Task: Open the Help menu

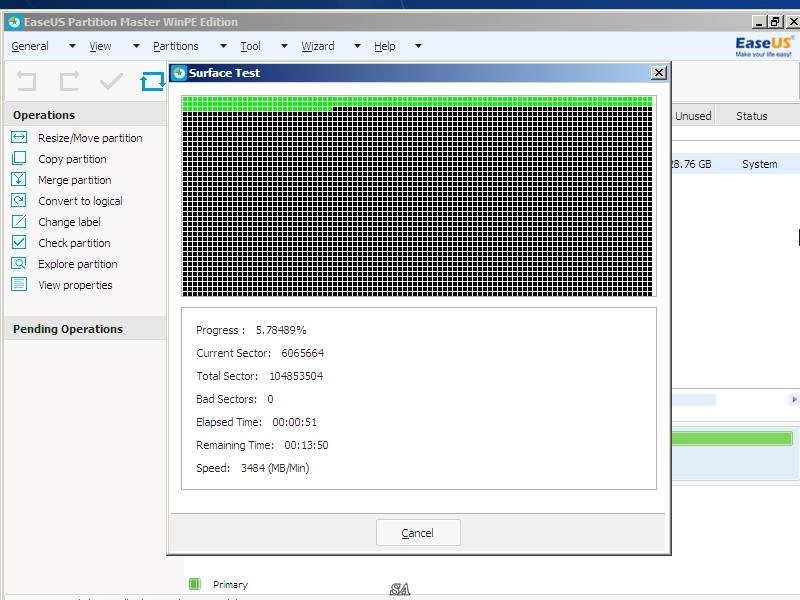Action: point(385,46)
